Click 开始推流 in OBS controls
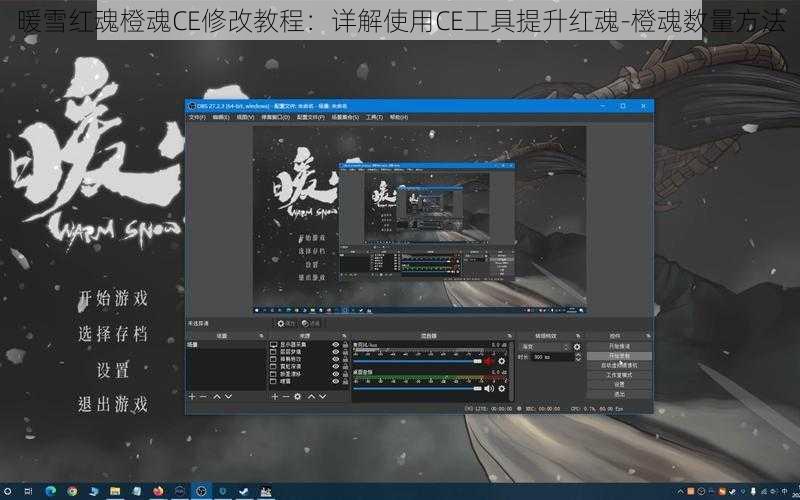The width and height of the screenshot is (800, 500). pyautogui.click(x=619, y=346)
